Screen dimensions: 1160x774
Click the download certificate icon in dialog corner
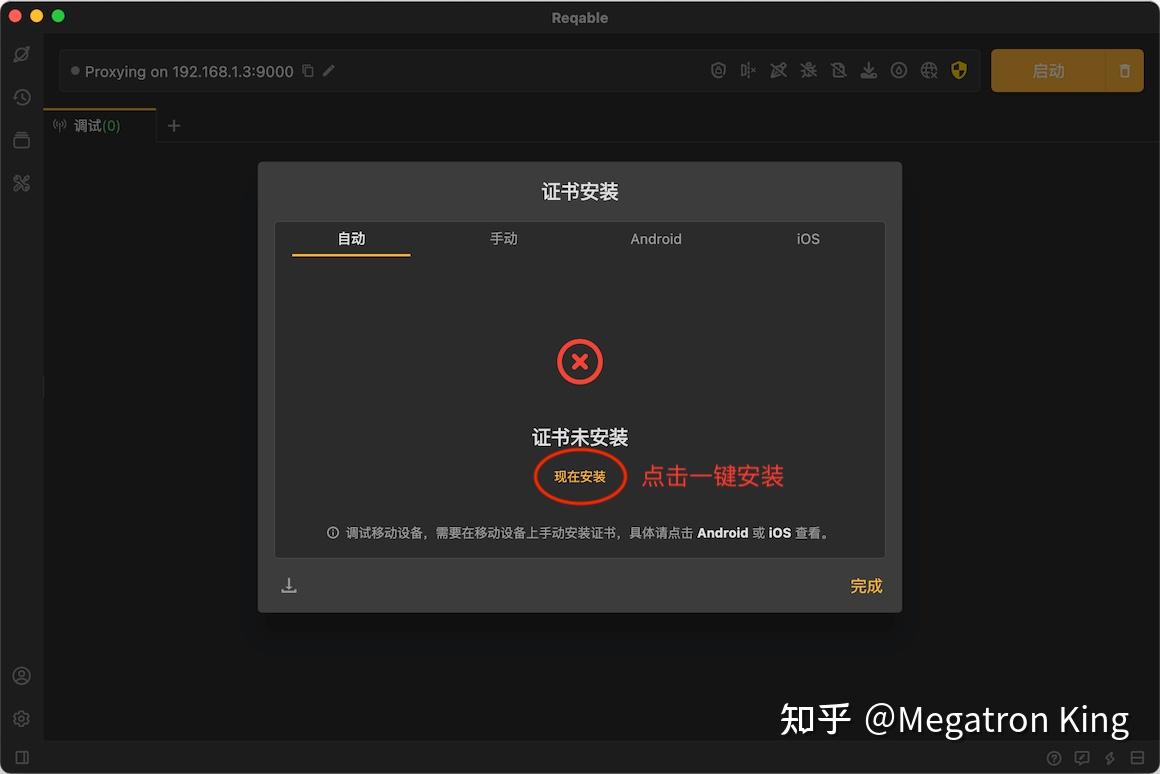[289, 584]
